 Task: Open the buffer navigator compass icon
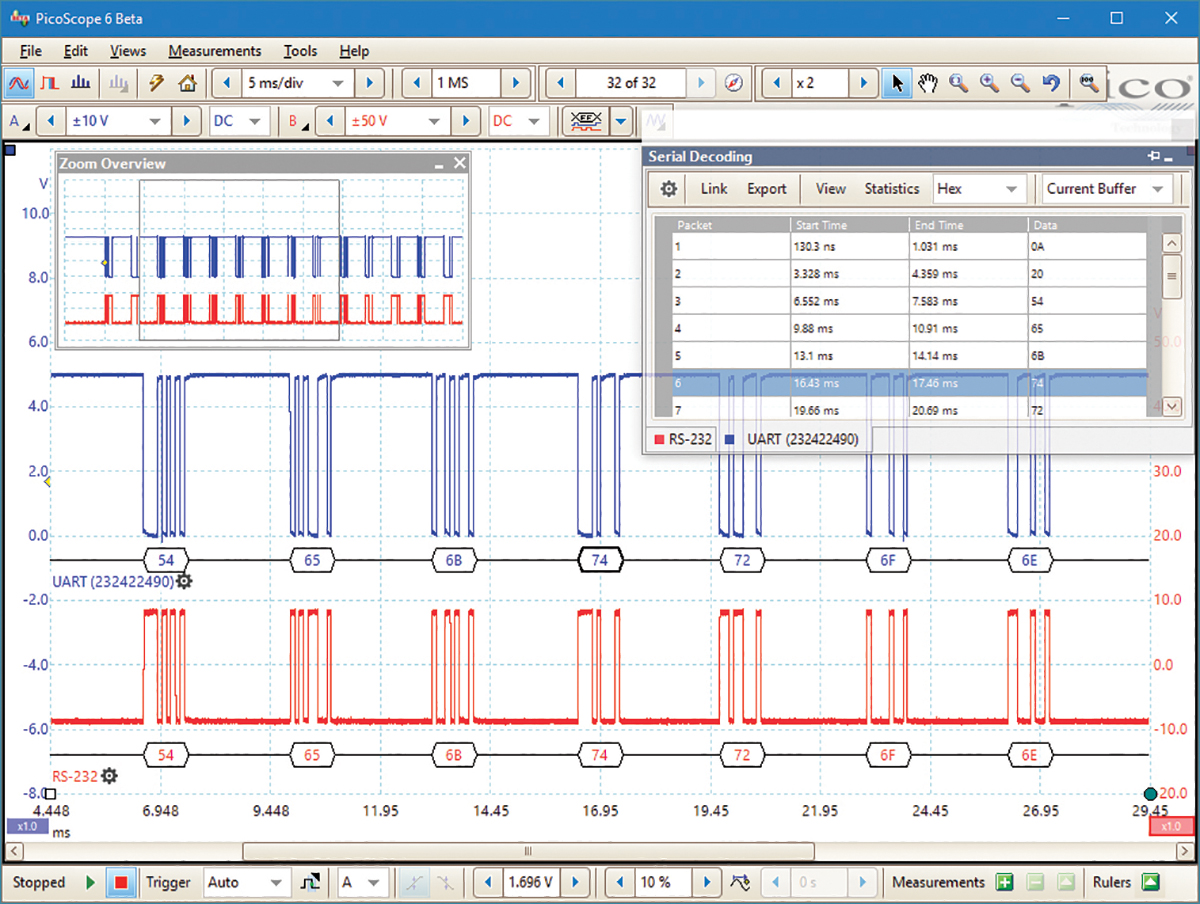pyautogui.click(x=734, y=83)
